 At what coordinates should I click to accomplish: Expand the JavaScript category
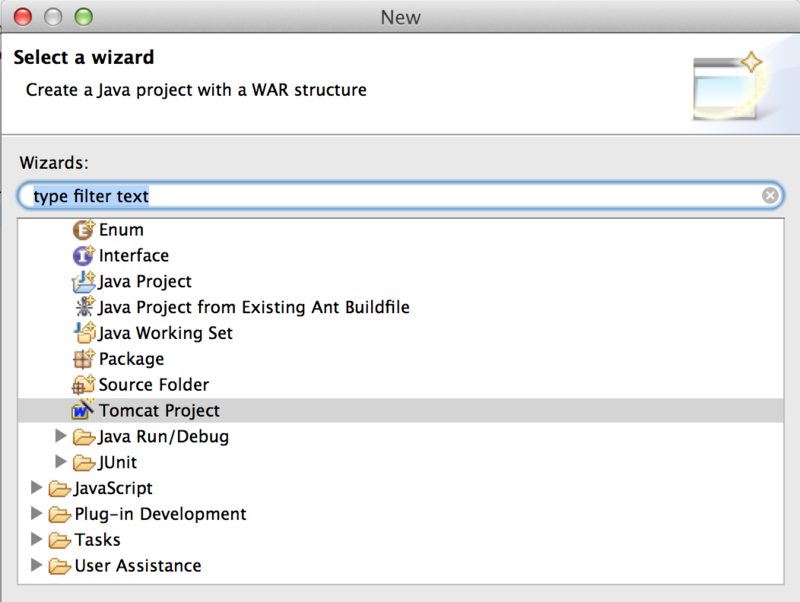[37, 488]
